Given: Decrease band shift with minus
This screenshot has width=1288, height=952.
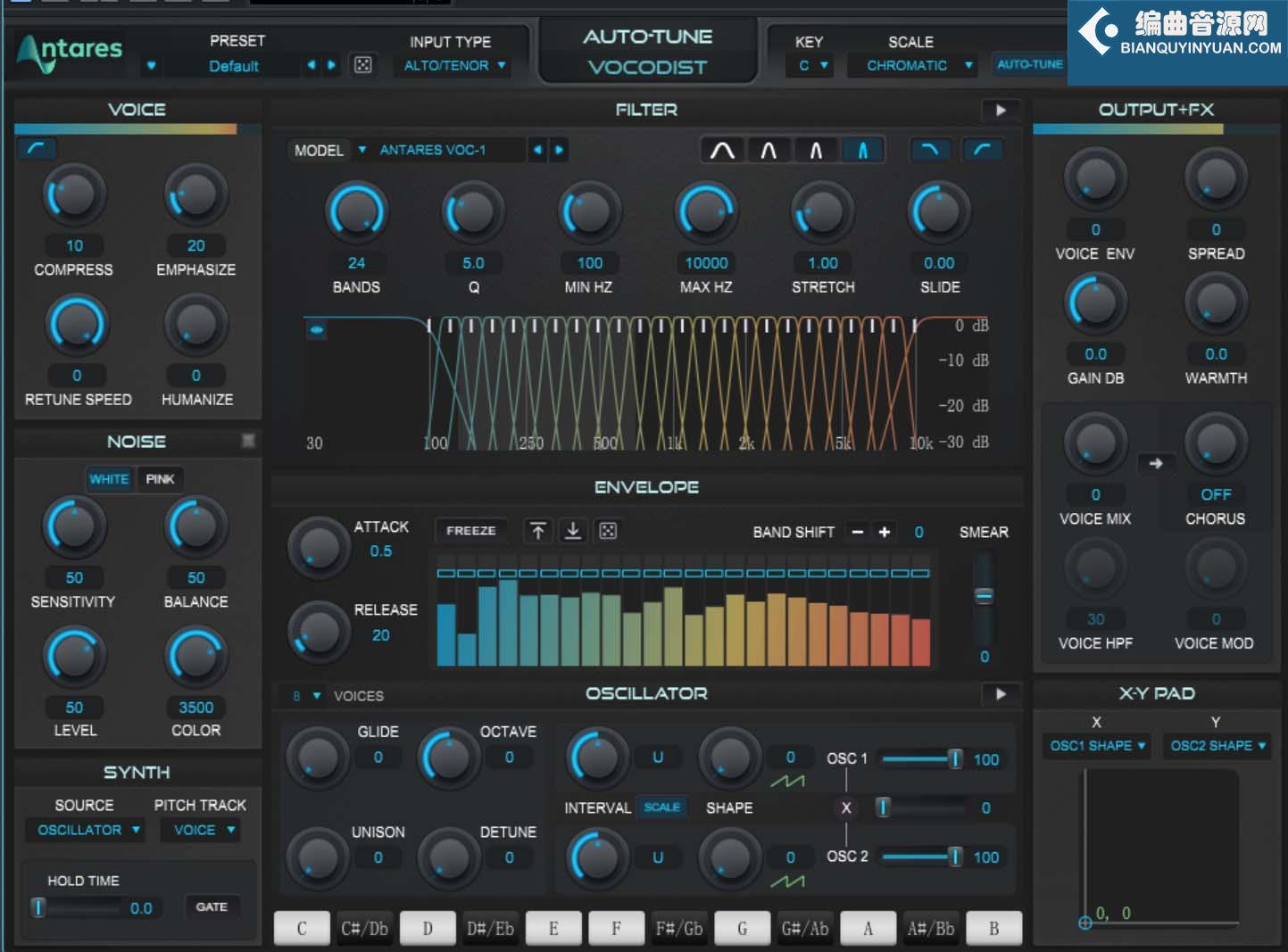Looking at the screenshot, I should pos(858,532).
